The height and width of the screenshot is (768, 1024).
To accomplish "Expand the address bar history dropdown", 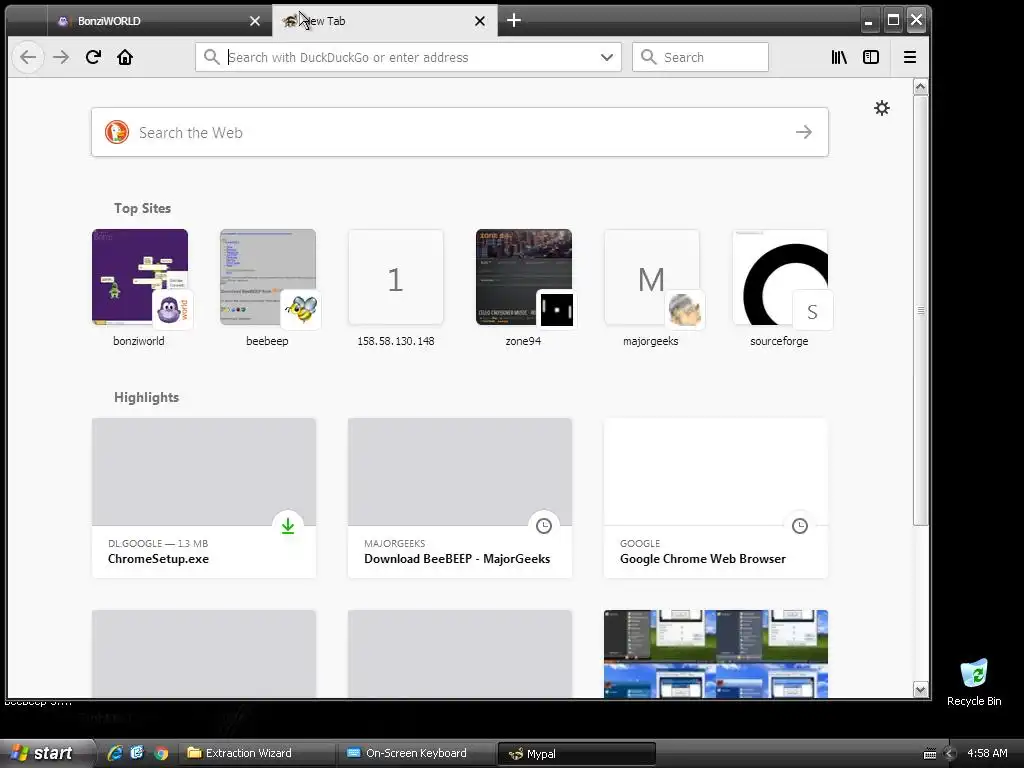I will [607, 57].
